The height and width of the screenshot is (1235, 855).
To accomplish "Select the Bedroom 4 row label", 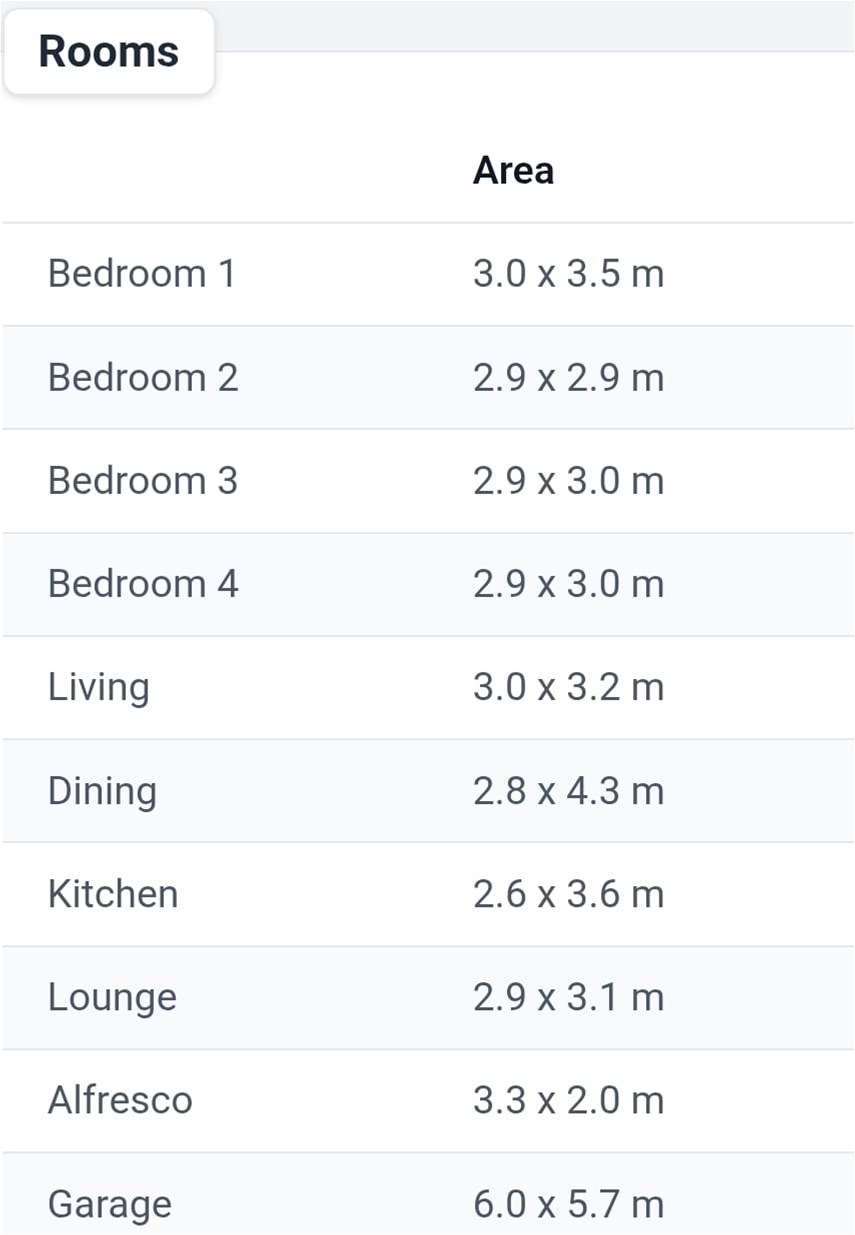I will (143, 584).
